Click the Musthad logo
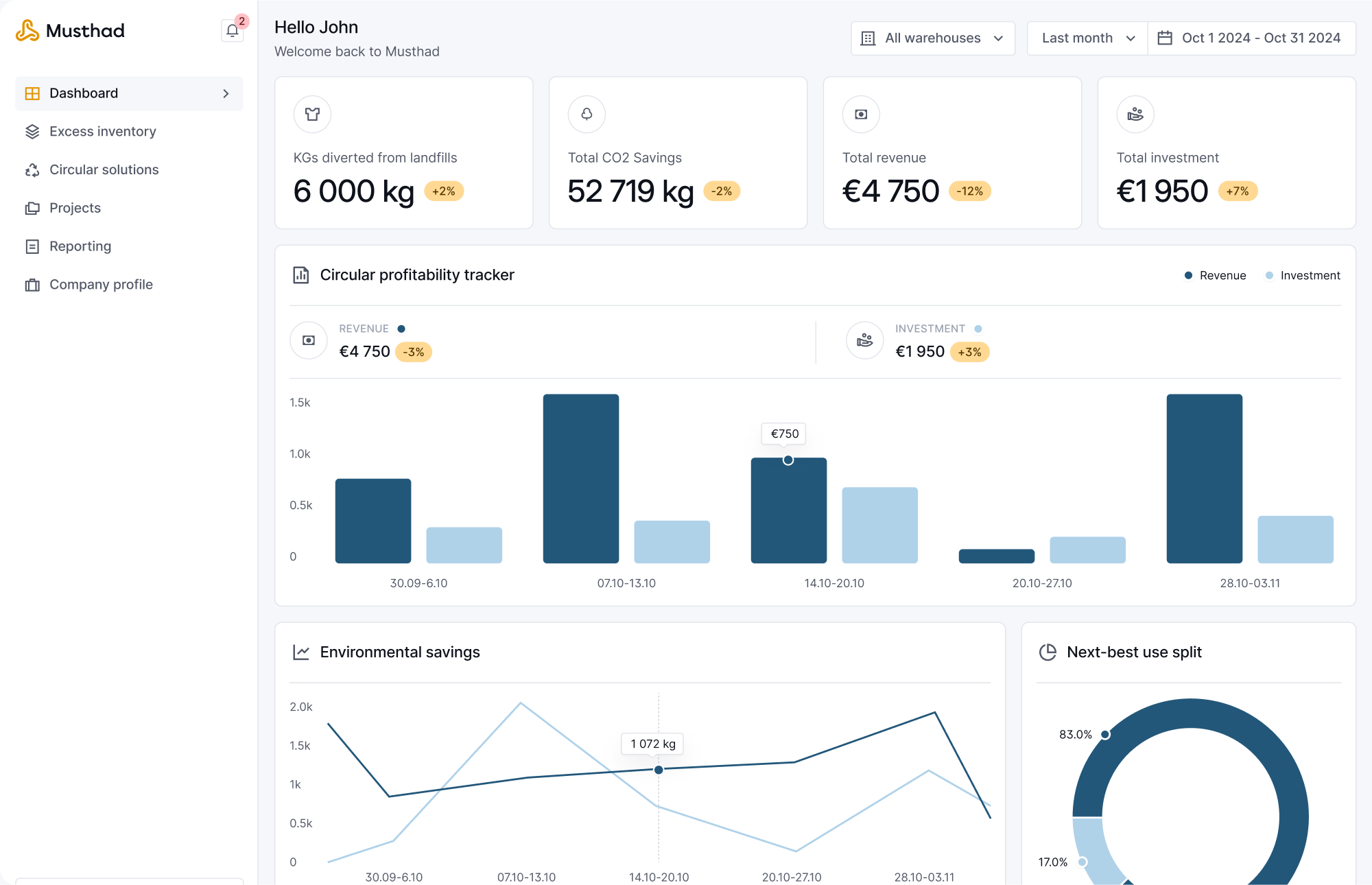Screen dimensions: 1372x885 coord(69,30)
